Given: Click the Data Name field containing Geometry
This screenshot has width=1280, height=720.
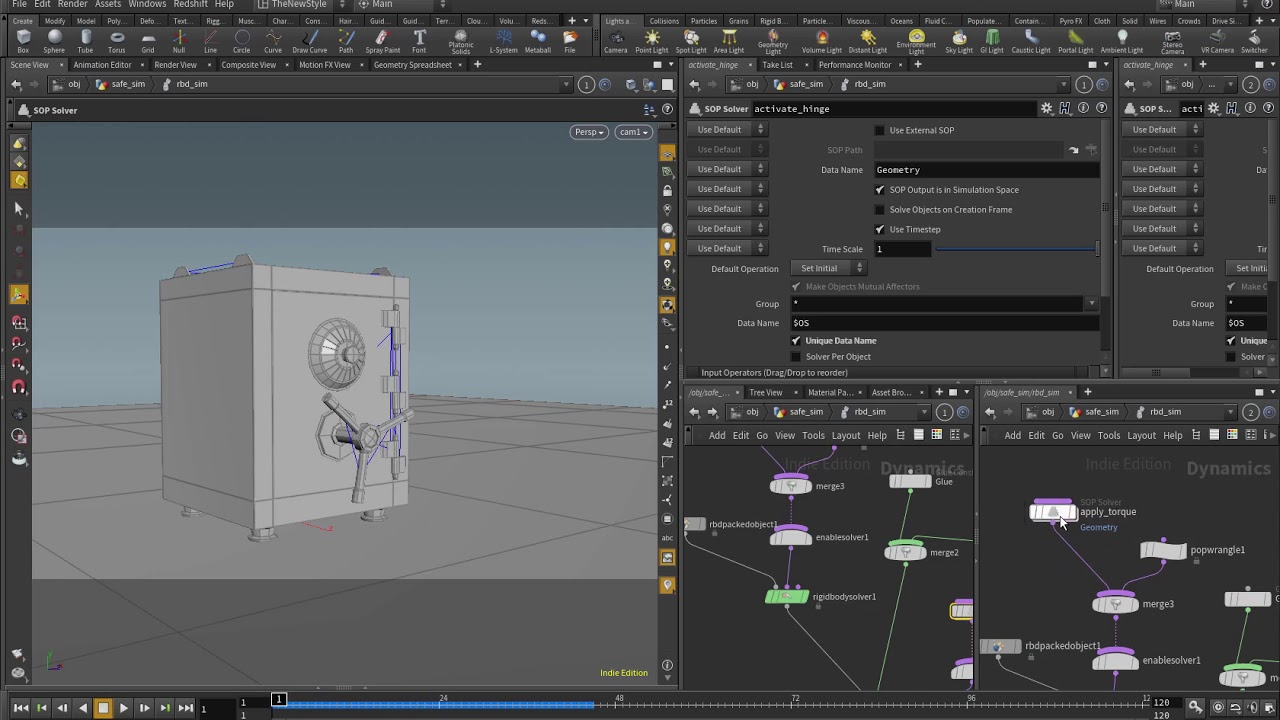Looking at the screenshot, I should point(986,170).
